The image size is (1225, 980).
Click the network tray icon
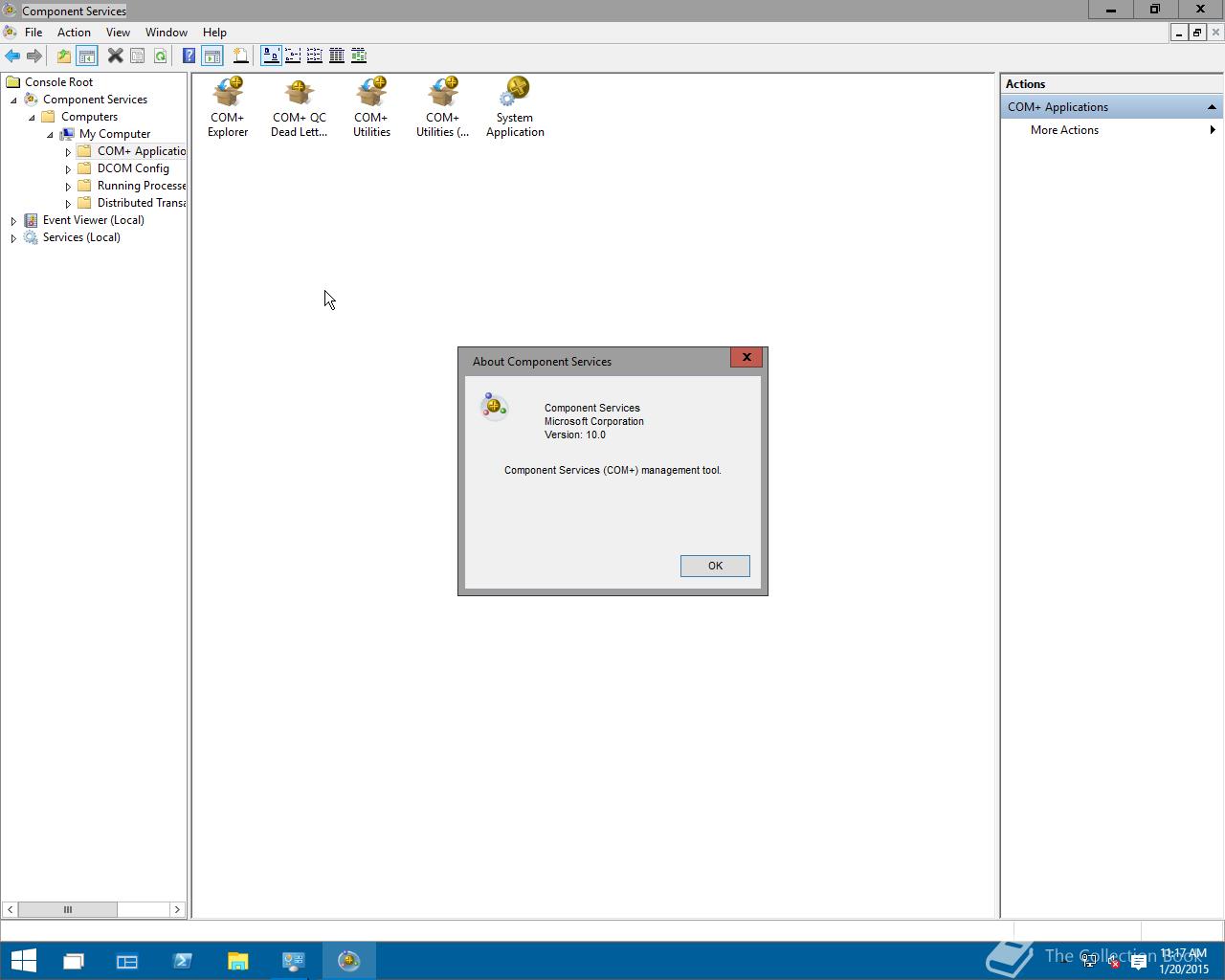(x=1090, y=962)
